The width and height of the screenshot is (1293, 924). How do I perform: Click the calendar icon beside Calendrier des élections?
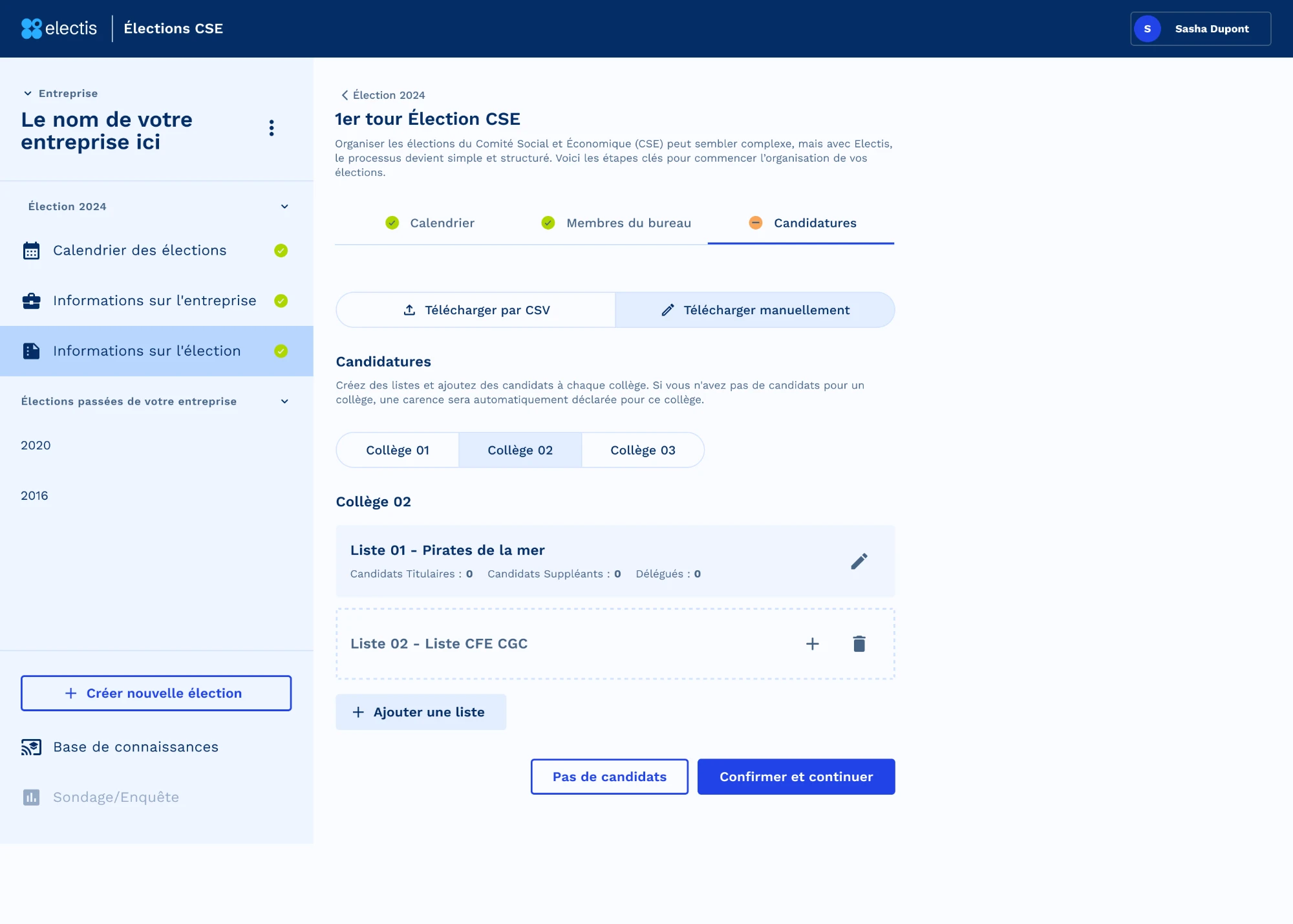pos(31,251)
